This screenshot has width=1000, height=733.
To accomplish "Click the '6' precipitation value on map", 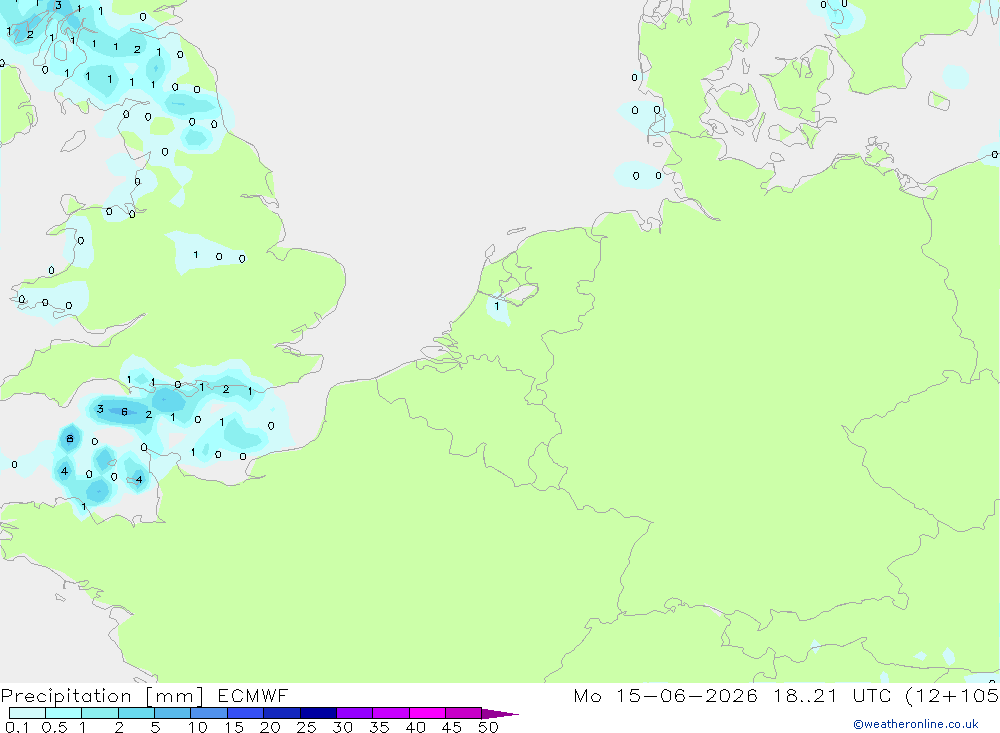I will 124,411.
